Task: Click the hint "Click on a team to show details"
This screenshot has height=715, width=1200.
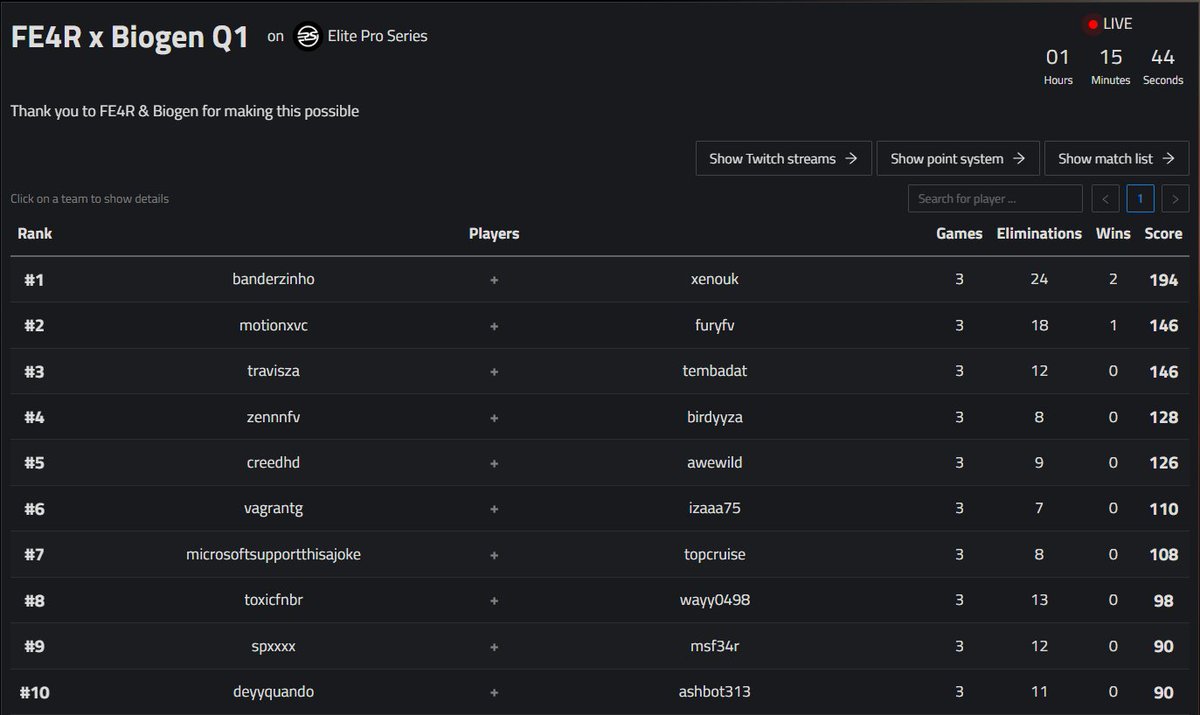Action: 90,199
